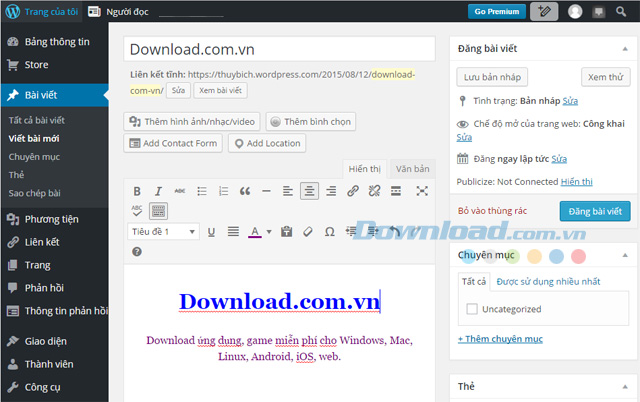Open the search magnifier in top bar

click(x=621, y=11)
